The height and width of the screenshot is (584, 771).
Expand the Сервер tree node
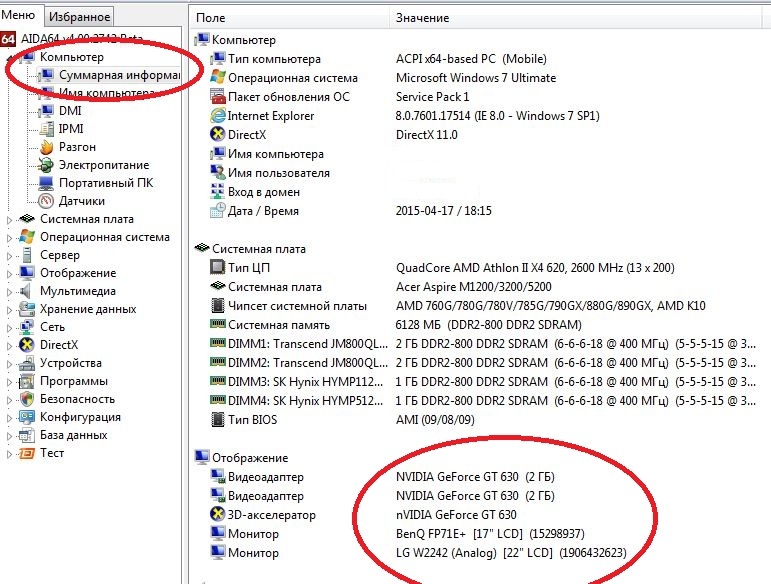(x=9, y=256)
